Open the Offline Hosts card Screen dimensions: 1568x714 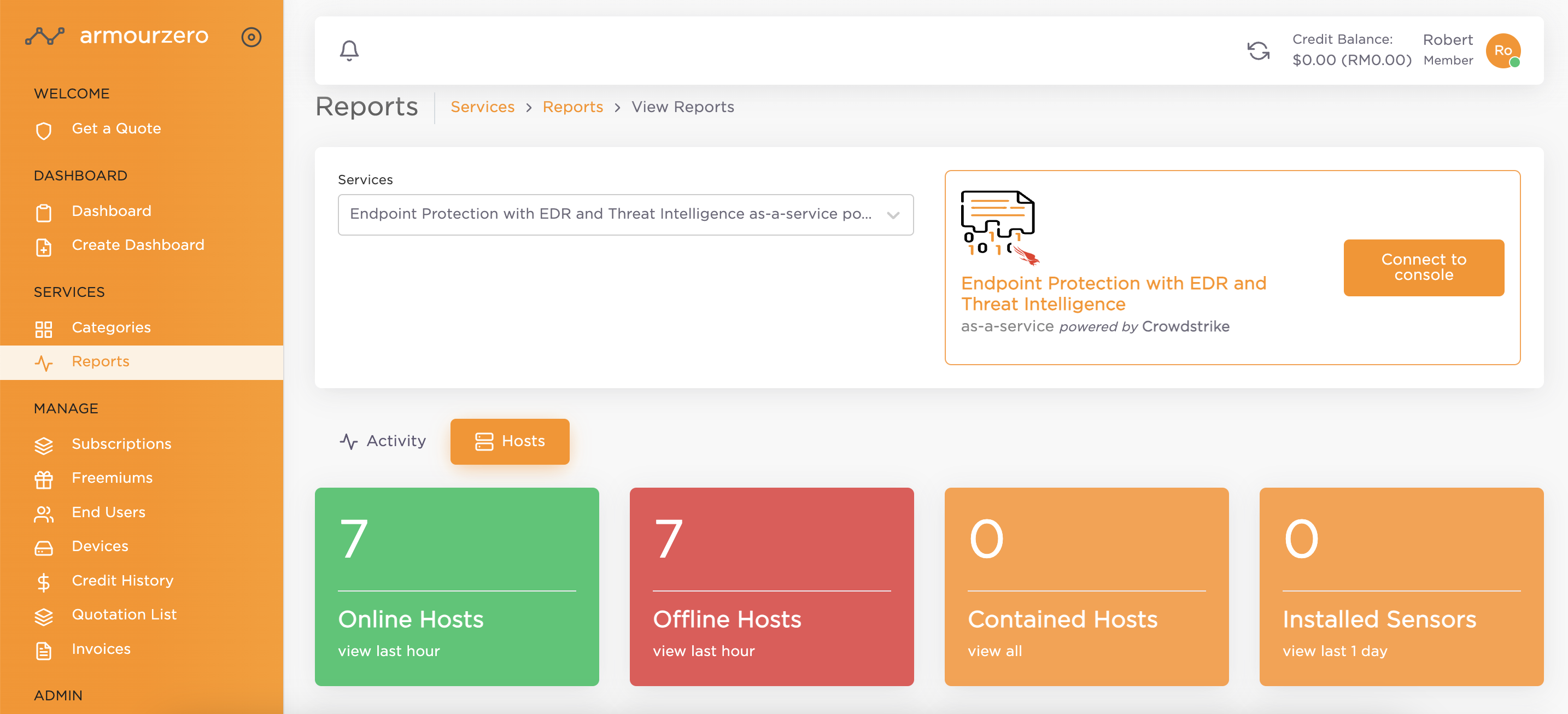click(771, 587)
